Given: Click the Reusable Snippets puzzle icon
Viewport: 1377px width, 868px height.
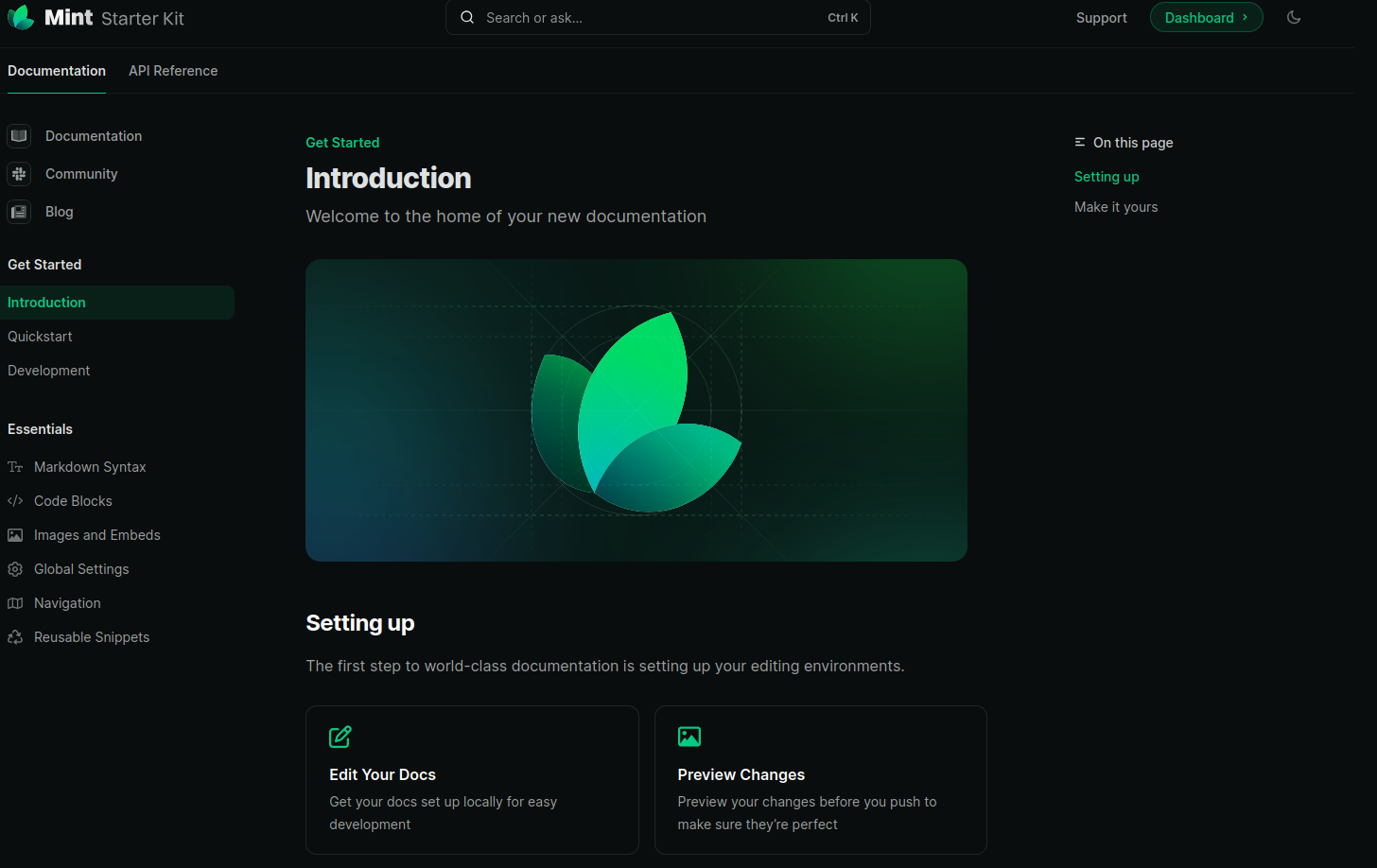Looking at the screenshot, I should [x=15, y=636].
